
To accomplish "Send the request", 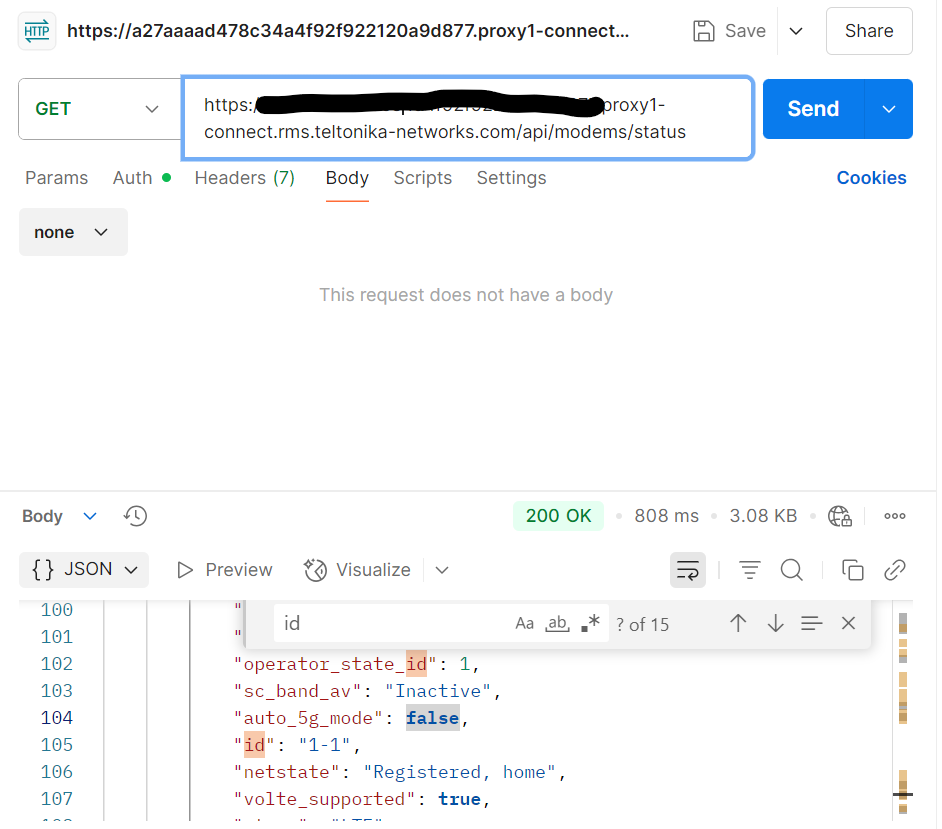I will pyautogui.click(x=813, y=109).
